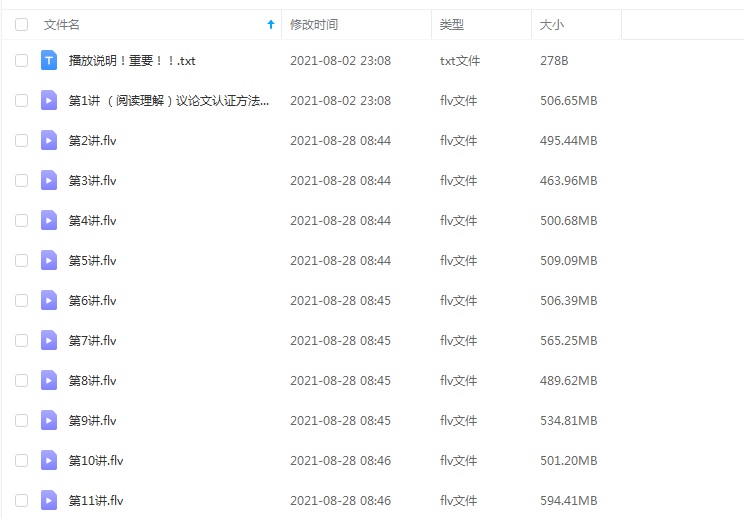This screenshot has height=519, width=744.
Task: Click the 594.41MB size cell of 第11讲
Action: click(568, 501)
